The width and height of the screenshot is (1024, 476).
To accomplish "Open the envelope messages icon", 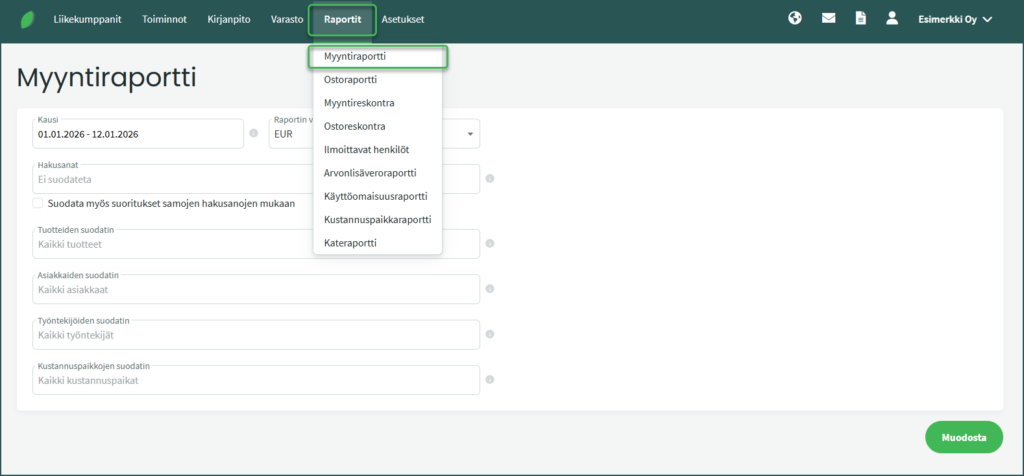I will coord(828,18).
